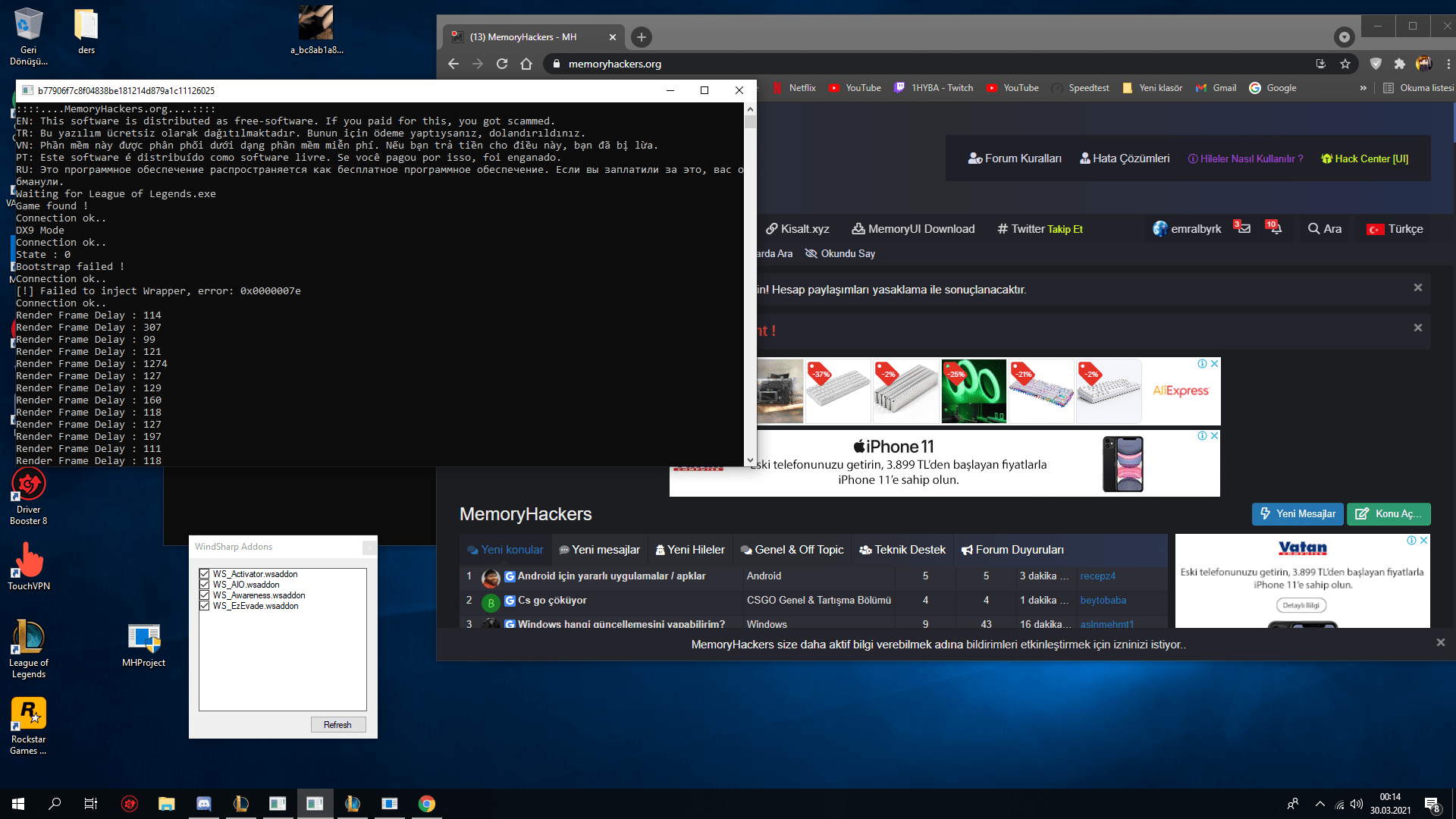Image resolution: width=1456 pixels, height=819 pixels.
Task: Switch to the Yeni mesajlar tab
Action: point(599,550)
